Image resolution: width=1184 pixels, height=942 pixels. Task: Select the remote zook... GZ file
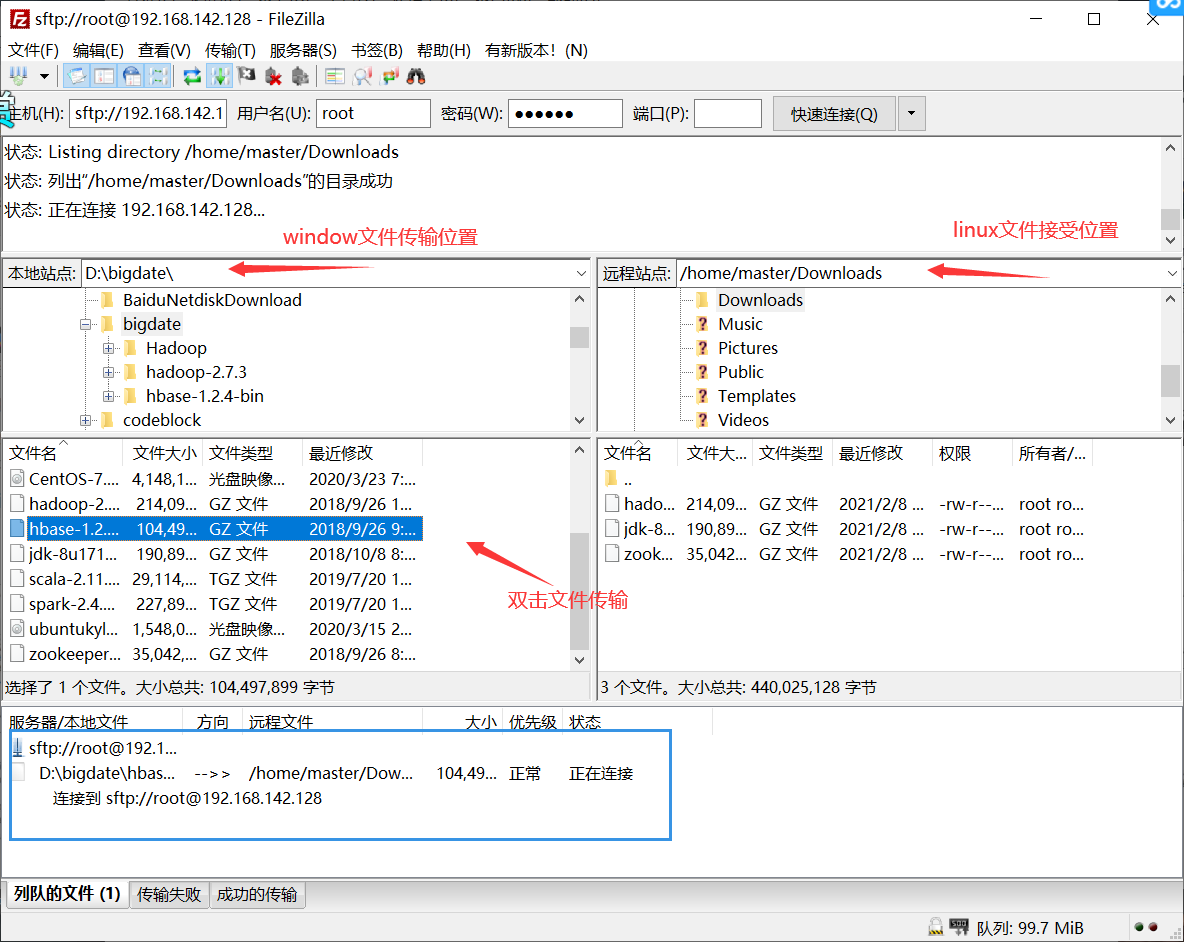[846, 554]
